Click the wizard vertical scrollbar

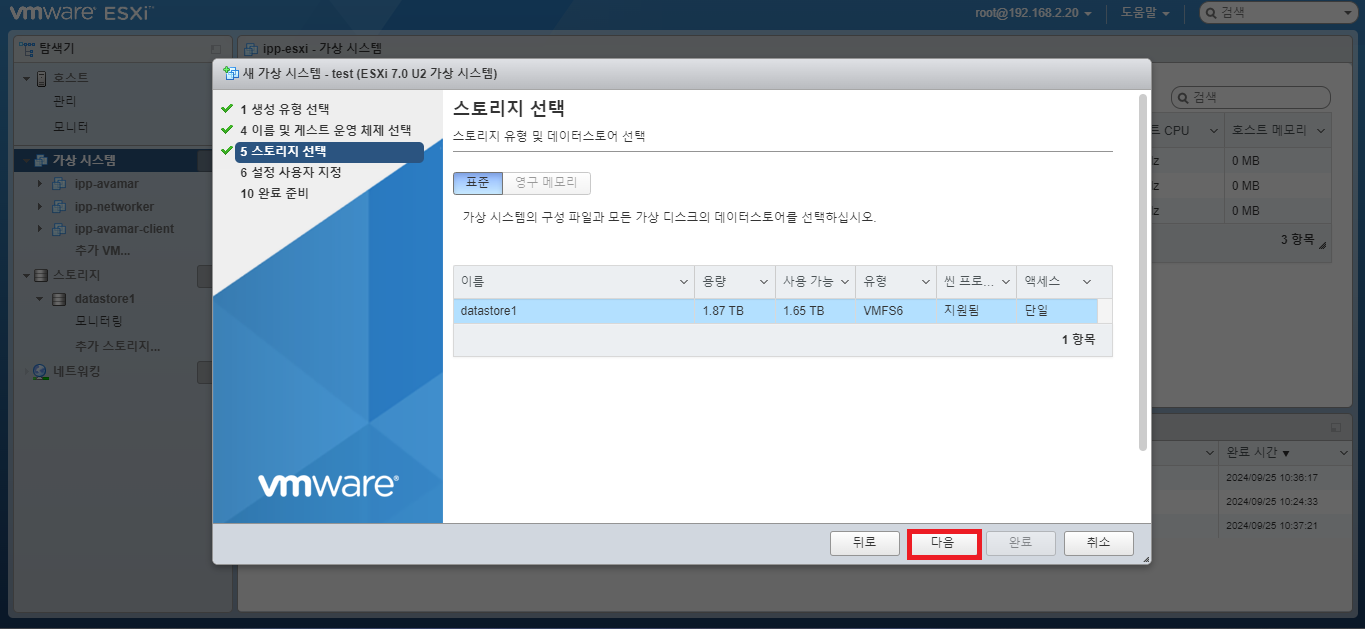click(1143, 272)
